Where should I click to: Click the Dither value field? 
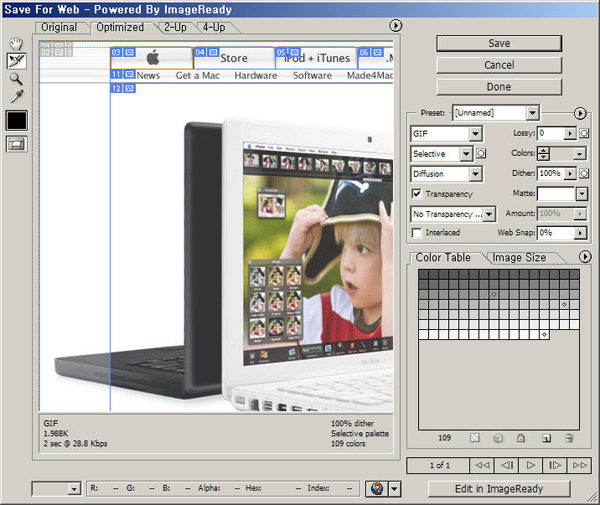[x=551, y=173]
